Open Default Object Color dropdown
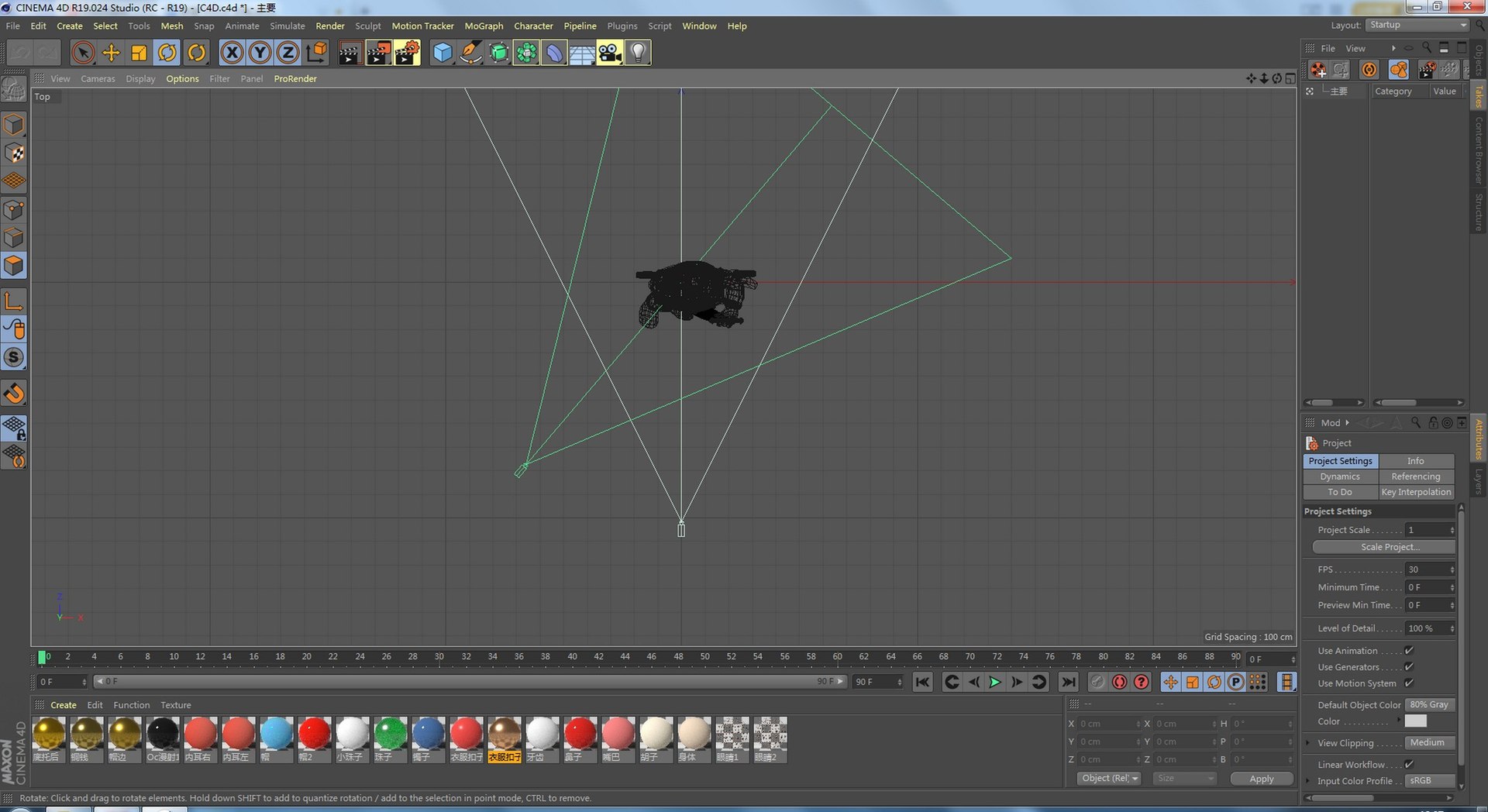Image resolution: width=1488 pixels, height=812 pixels. click(1430, 705)
